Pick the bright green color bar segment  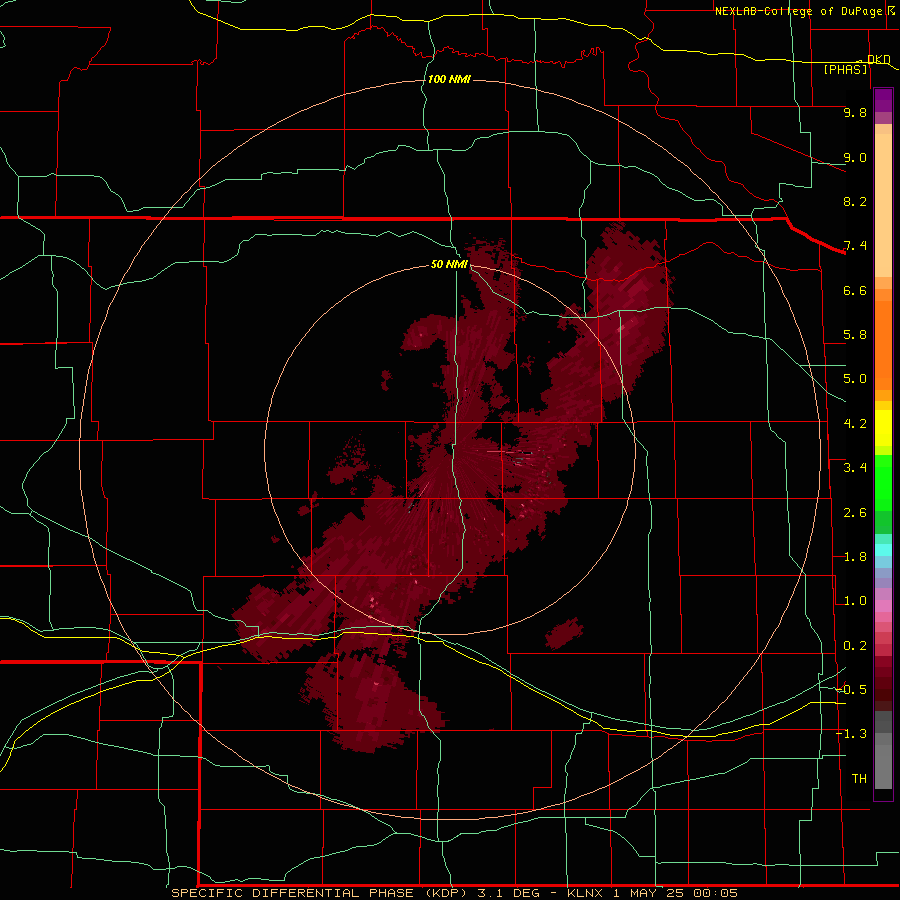(x=883, y=483)
